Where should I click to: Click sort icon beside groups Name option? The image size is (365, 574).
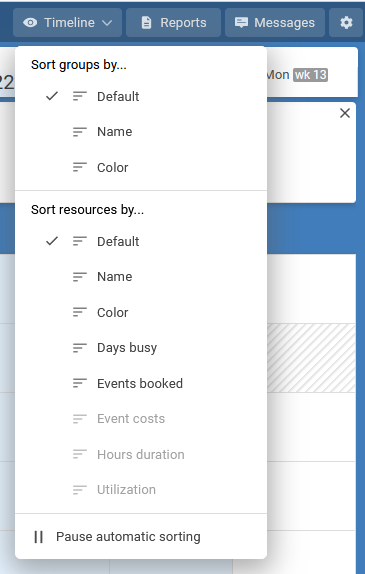[x=80, y=131]
